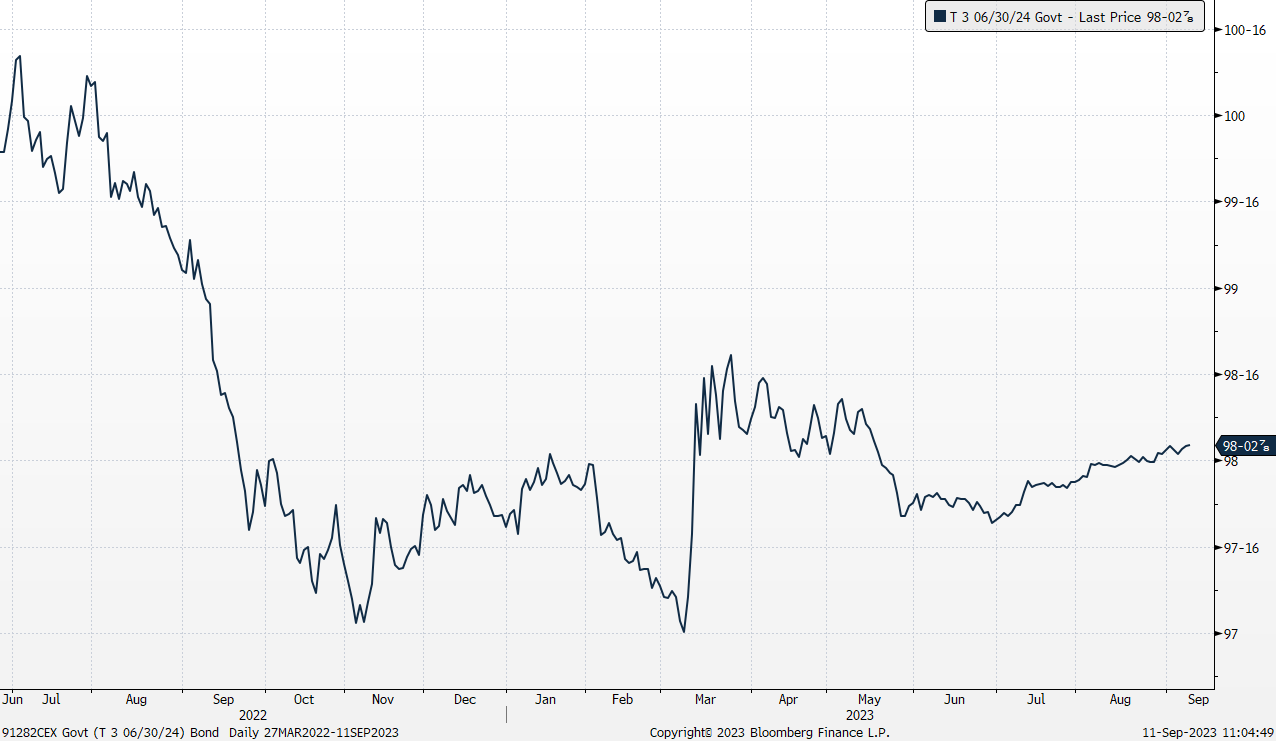Select the Mar month label on the date axis

[706, 700]
